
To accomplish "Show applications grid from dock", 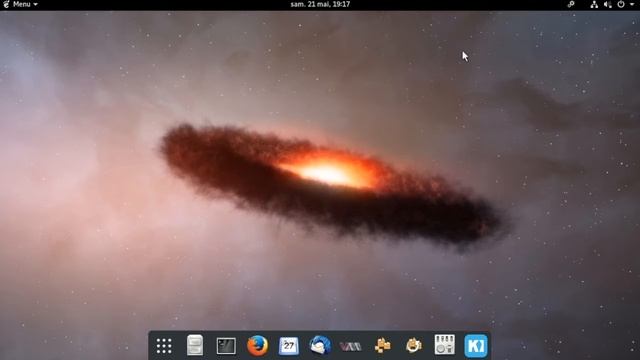I will [x=164, y=346].
